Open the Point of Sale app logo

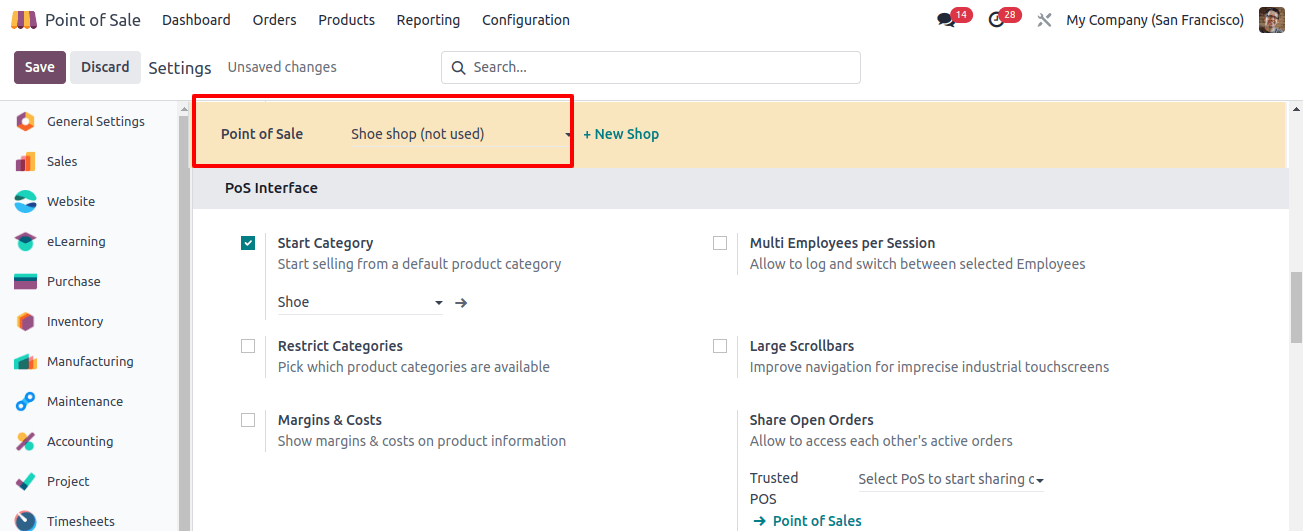(x=24, y=20)
